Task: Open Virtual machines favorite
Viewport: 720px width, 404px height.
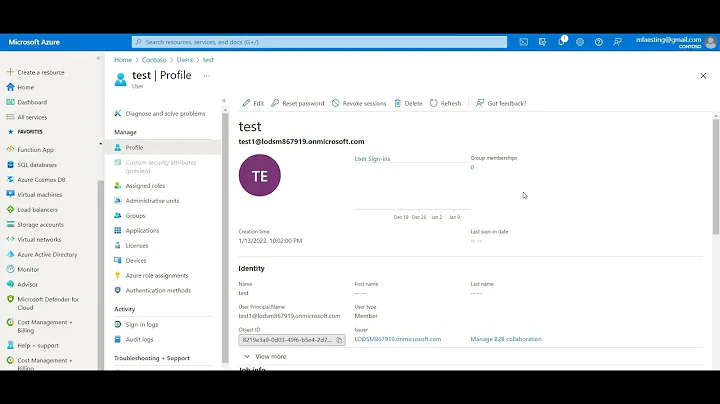Action: click(x=39, y=195)
